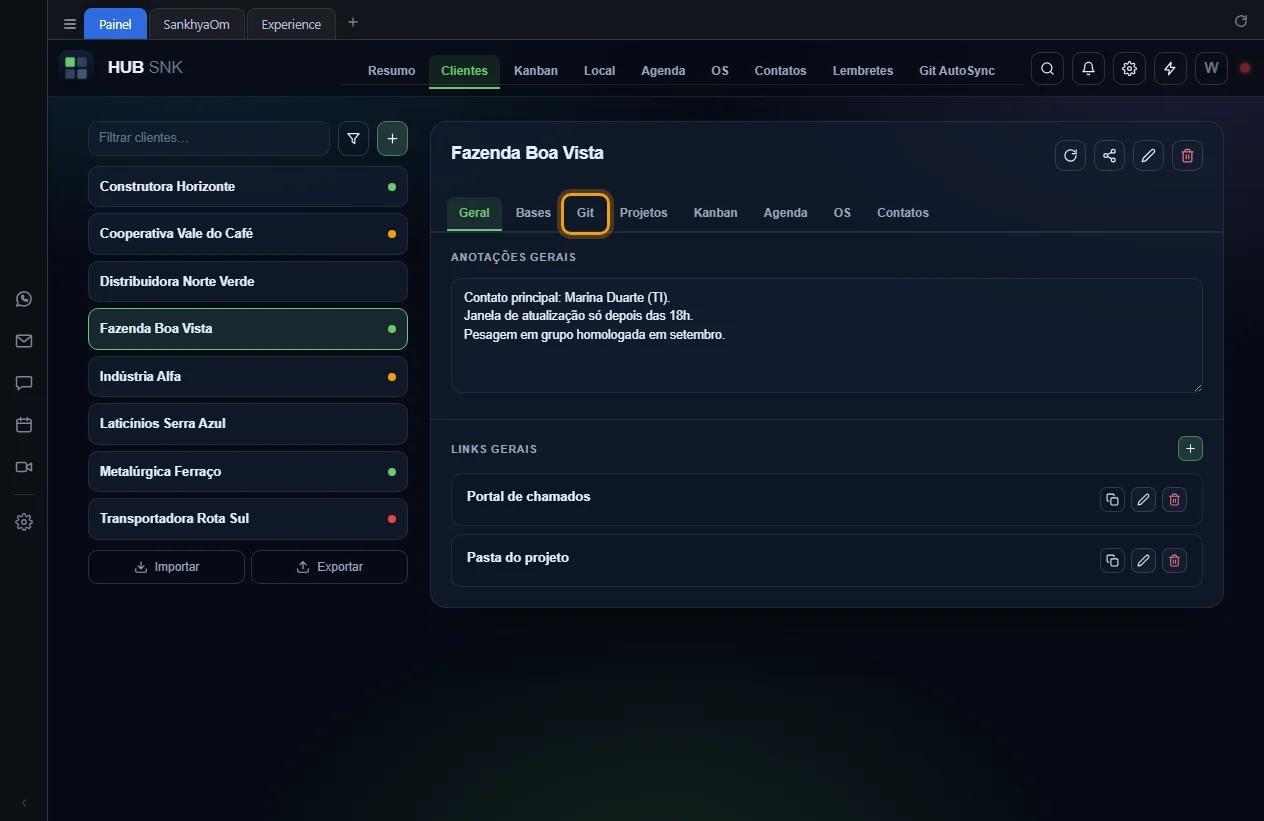Edit the Fazenda Boa Vista client with the pencil icon

1148,155
